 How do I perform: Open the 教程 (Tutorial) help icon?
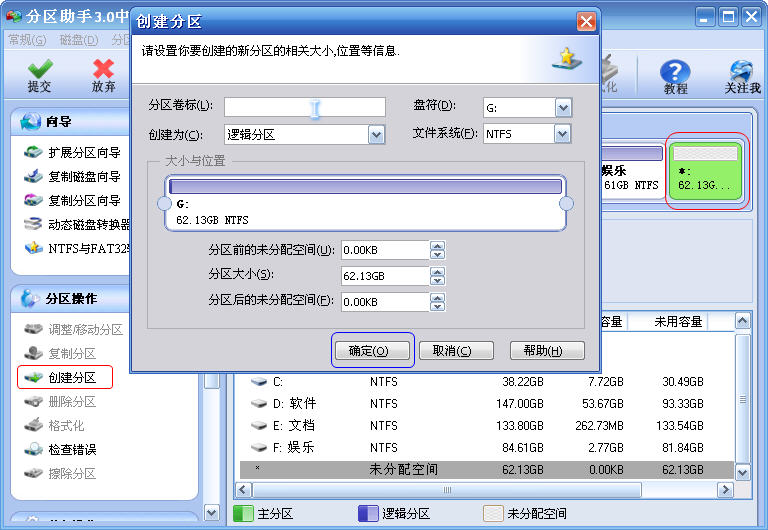(676, 76)
